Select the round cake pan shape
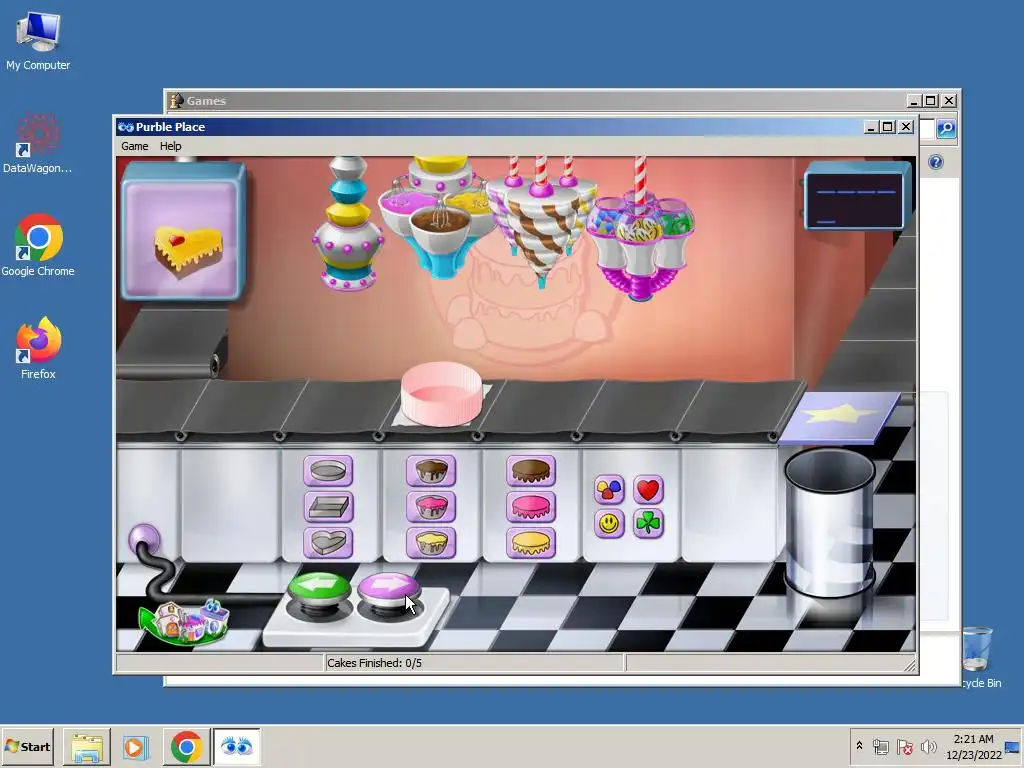Viewport: 1024px width, 768px height. tap(328, 470)
